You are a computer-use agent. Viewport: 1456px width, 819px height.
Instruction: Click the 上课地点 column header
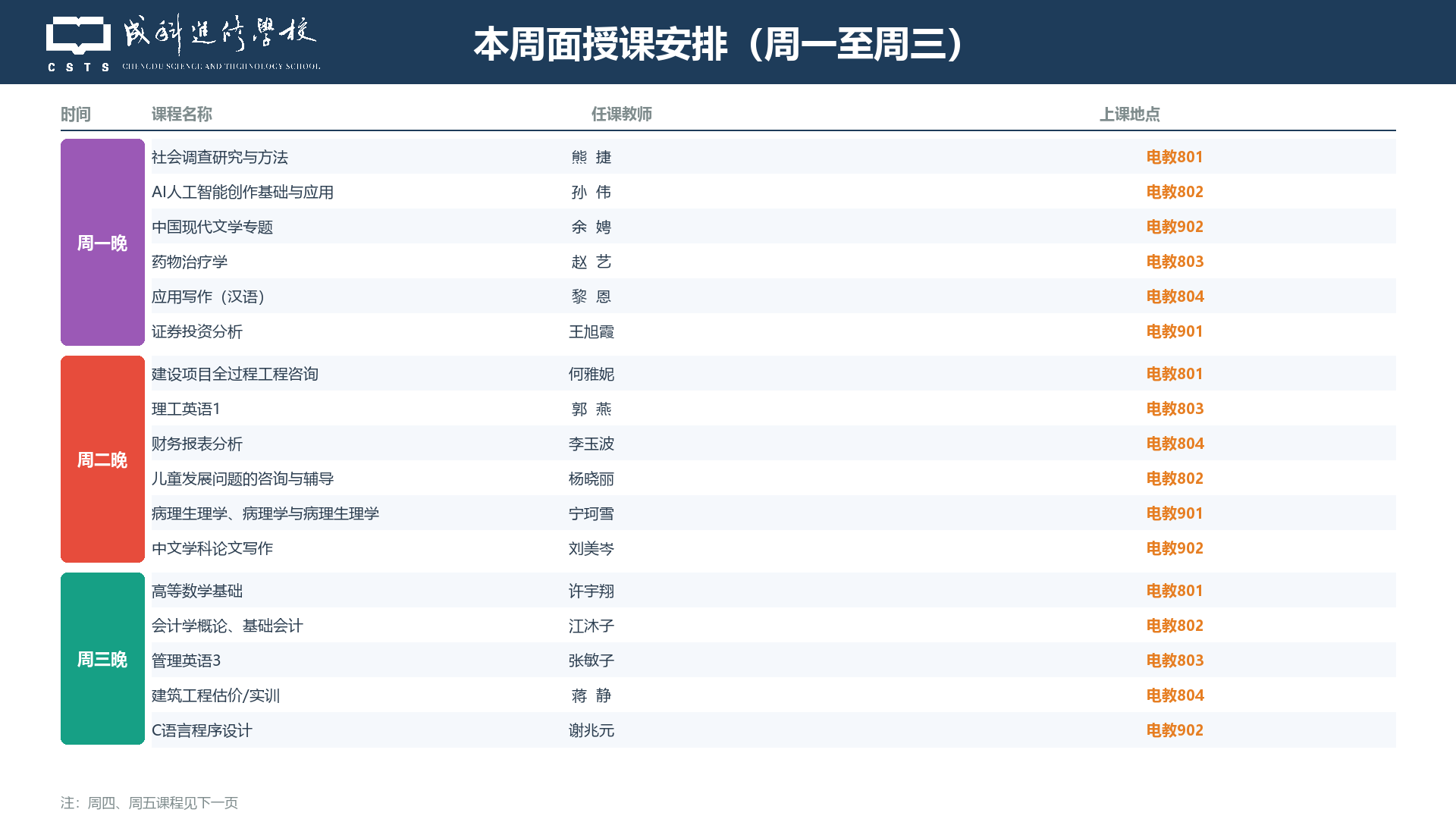pos(1130,115)
